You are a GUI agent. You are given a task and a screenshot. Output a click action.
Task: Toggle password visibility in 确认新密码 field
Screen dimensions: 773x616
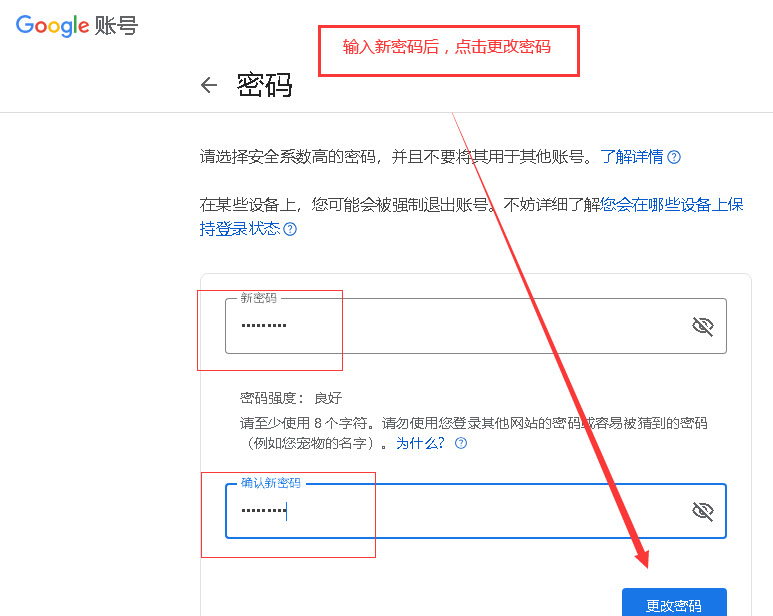703,512
